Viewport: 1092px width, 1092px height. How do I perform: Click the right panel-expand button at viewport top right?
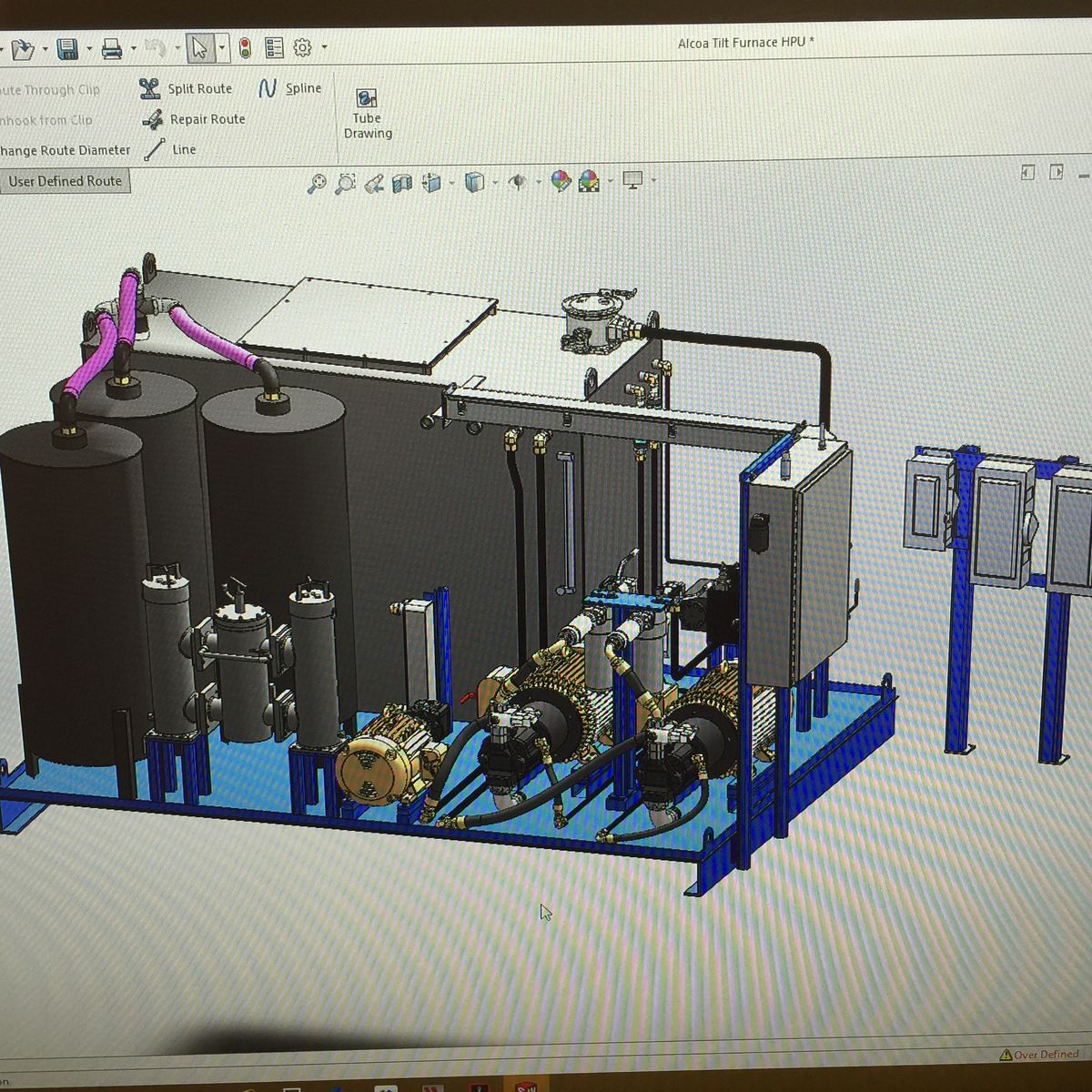1057,172
